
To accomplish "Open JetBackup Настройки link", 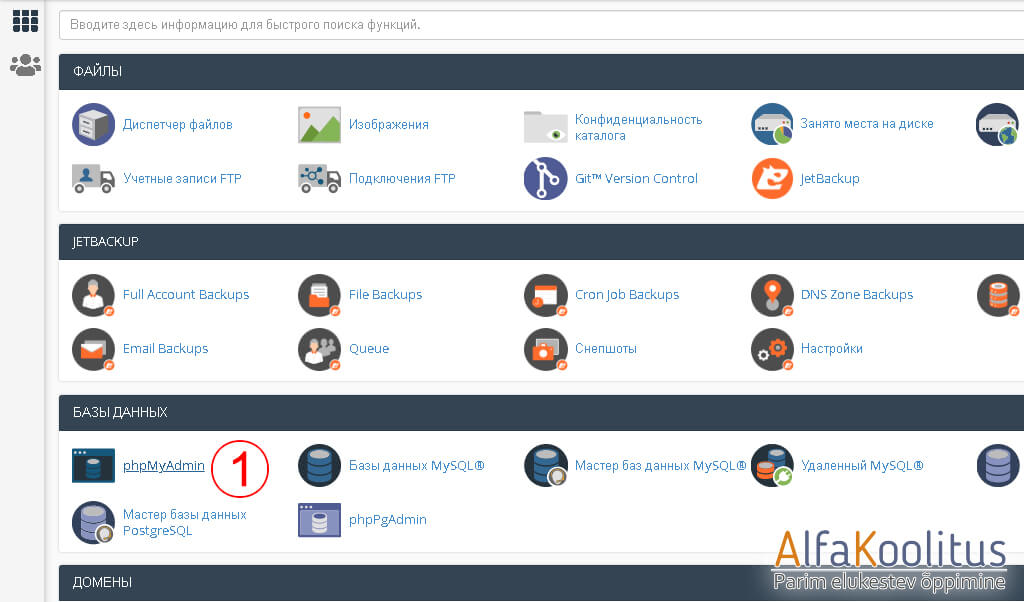I will (831, 349).
